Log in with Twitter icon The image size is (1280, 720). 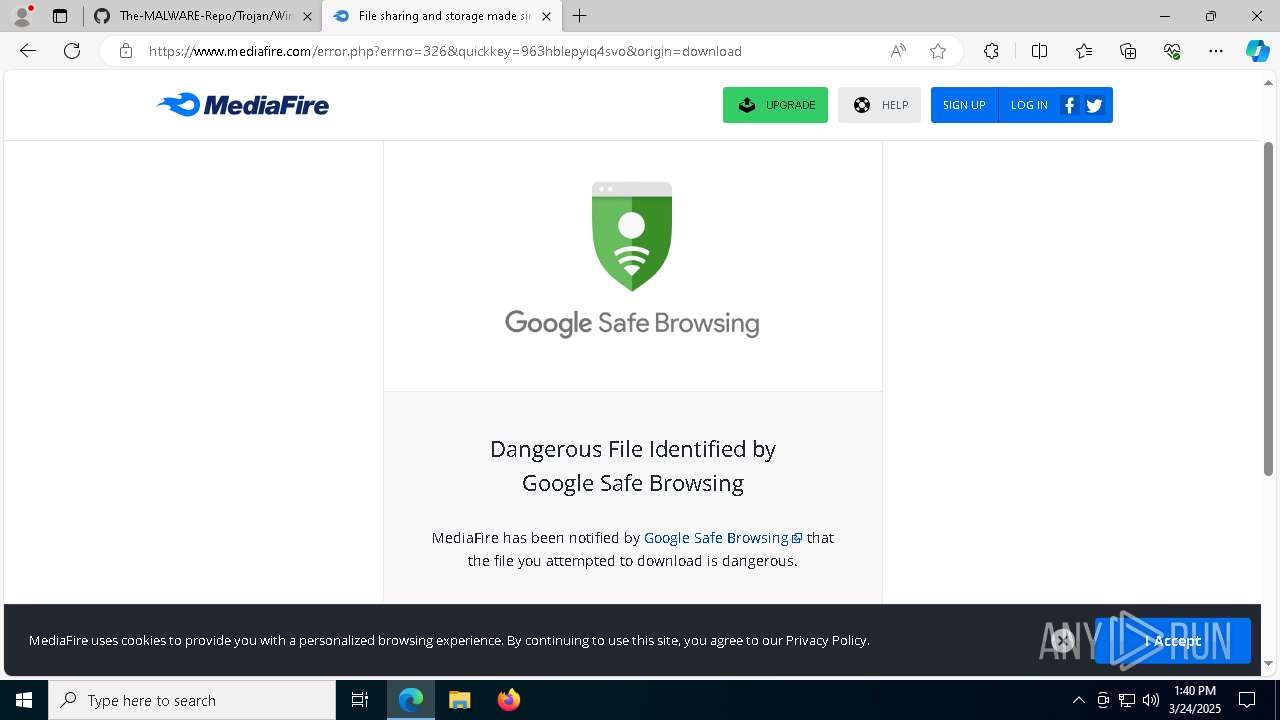point(1094,105)
